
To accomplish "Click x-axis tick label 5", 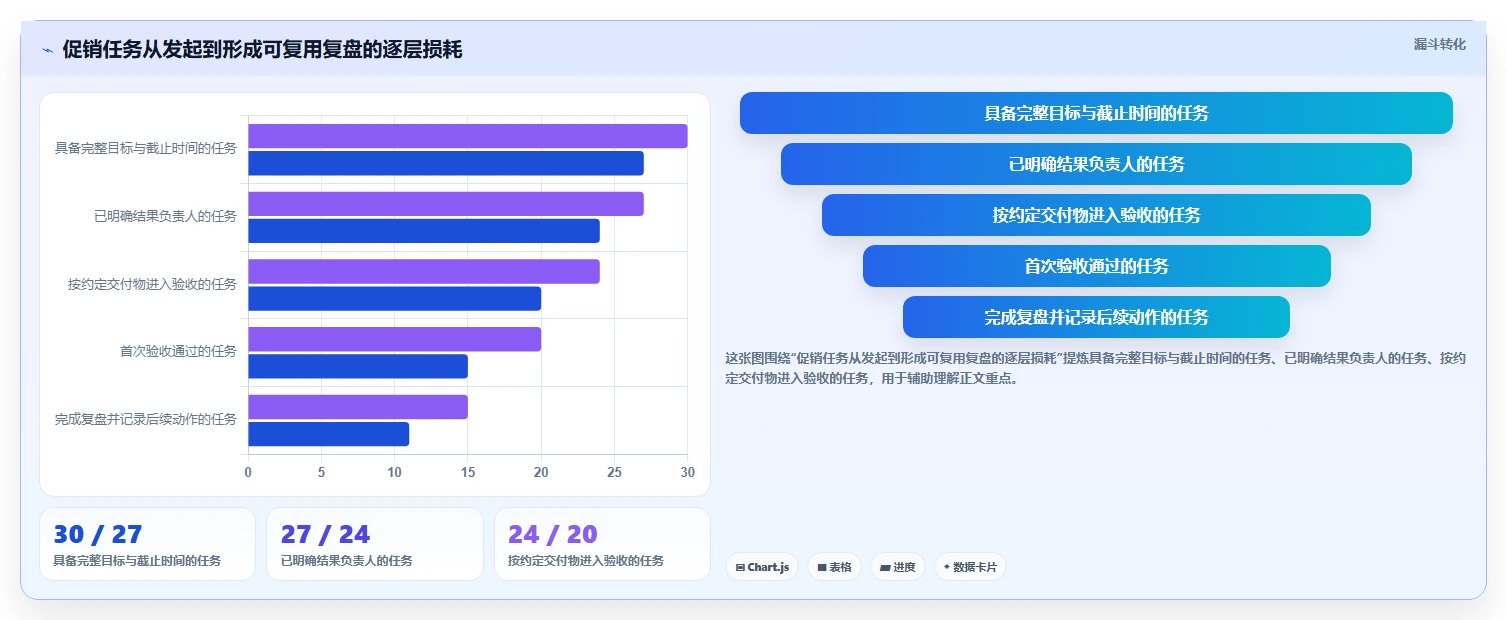I will coord(321,472).
